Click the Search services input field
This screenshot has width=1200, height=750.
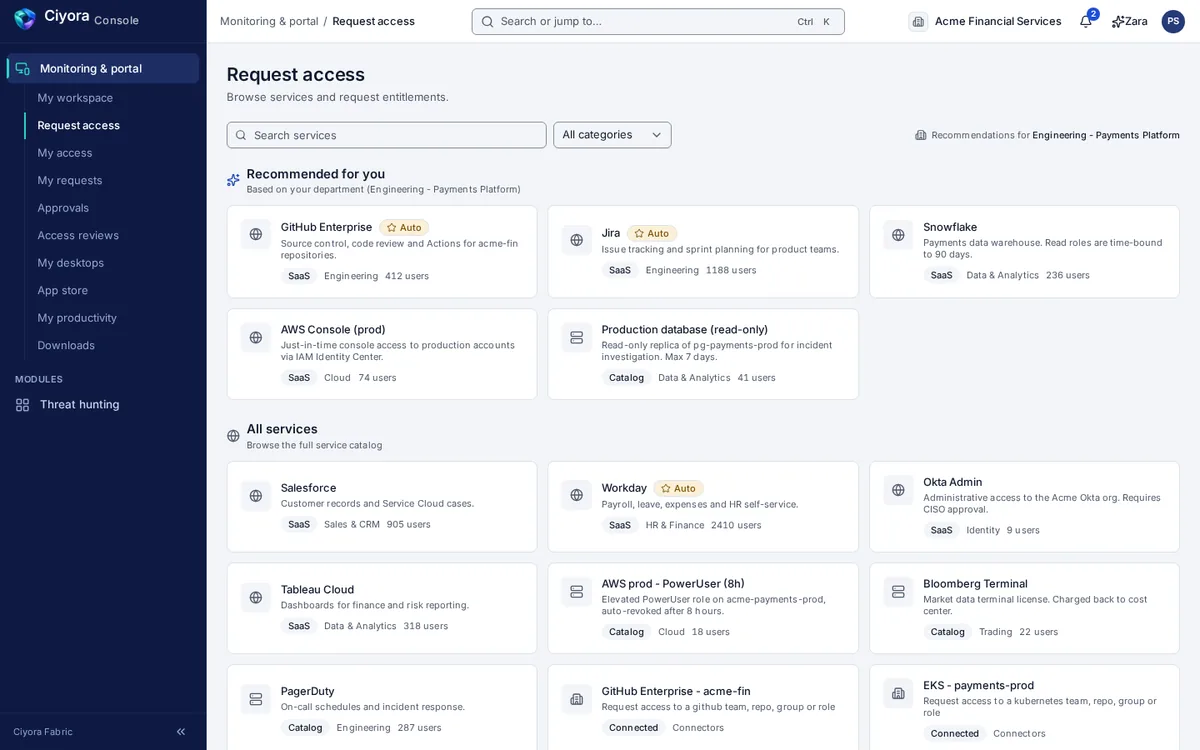pyautogui.click(x=386, y=135)
